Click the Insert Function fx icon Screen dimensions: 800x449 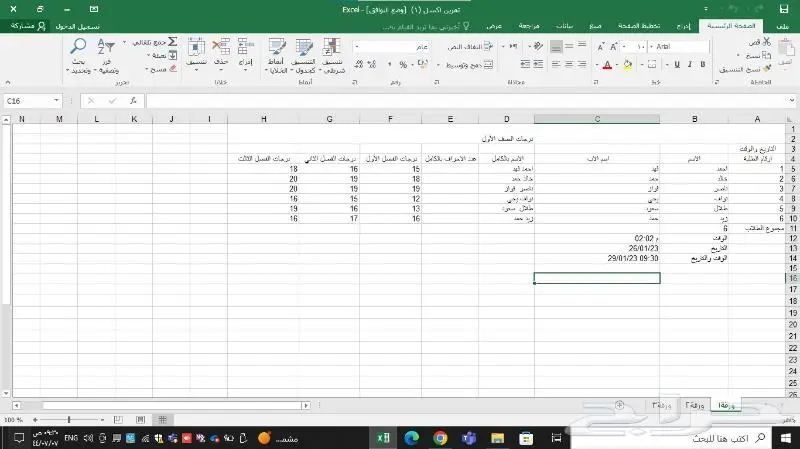pyautogui.click(x=133, y=101)
